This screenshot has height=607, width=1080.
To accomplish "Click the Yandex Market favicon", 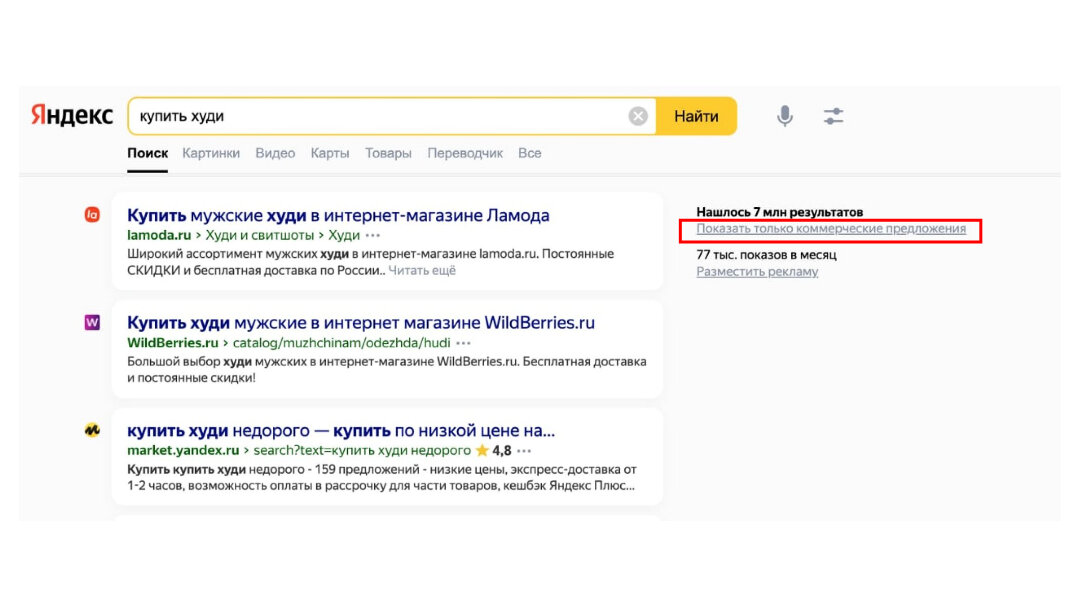I will (x=92, y=431).
